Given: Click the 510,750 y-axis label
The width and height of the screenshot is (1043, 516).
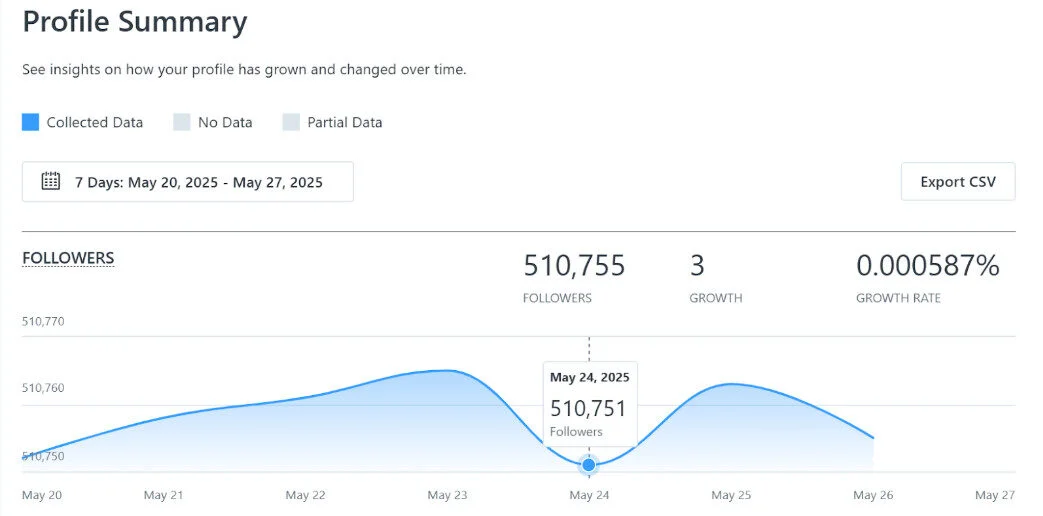Looking at the screenshot, I should click(x=43, y=456).
